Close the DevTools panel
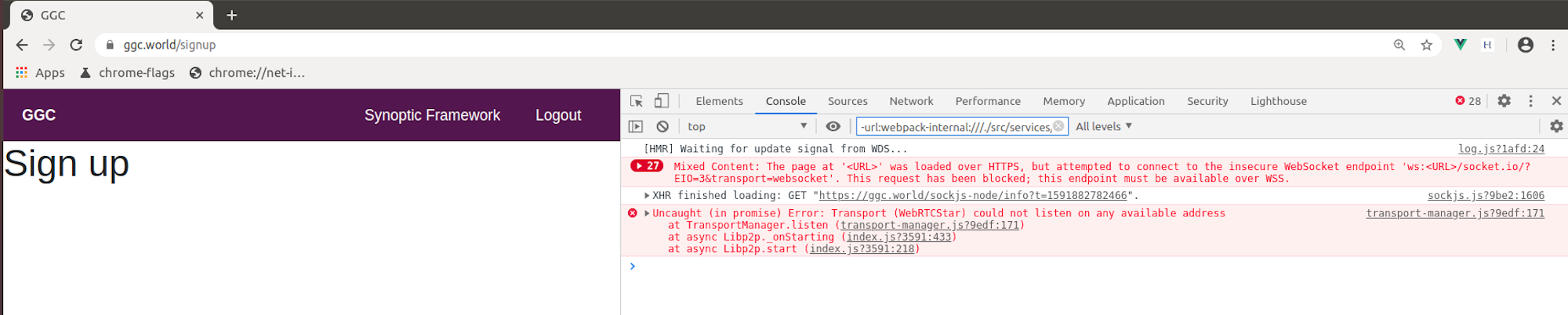Image resolution: width=1568 pixels, height=315 pixels. pos(1556,101)
